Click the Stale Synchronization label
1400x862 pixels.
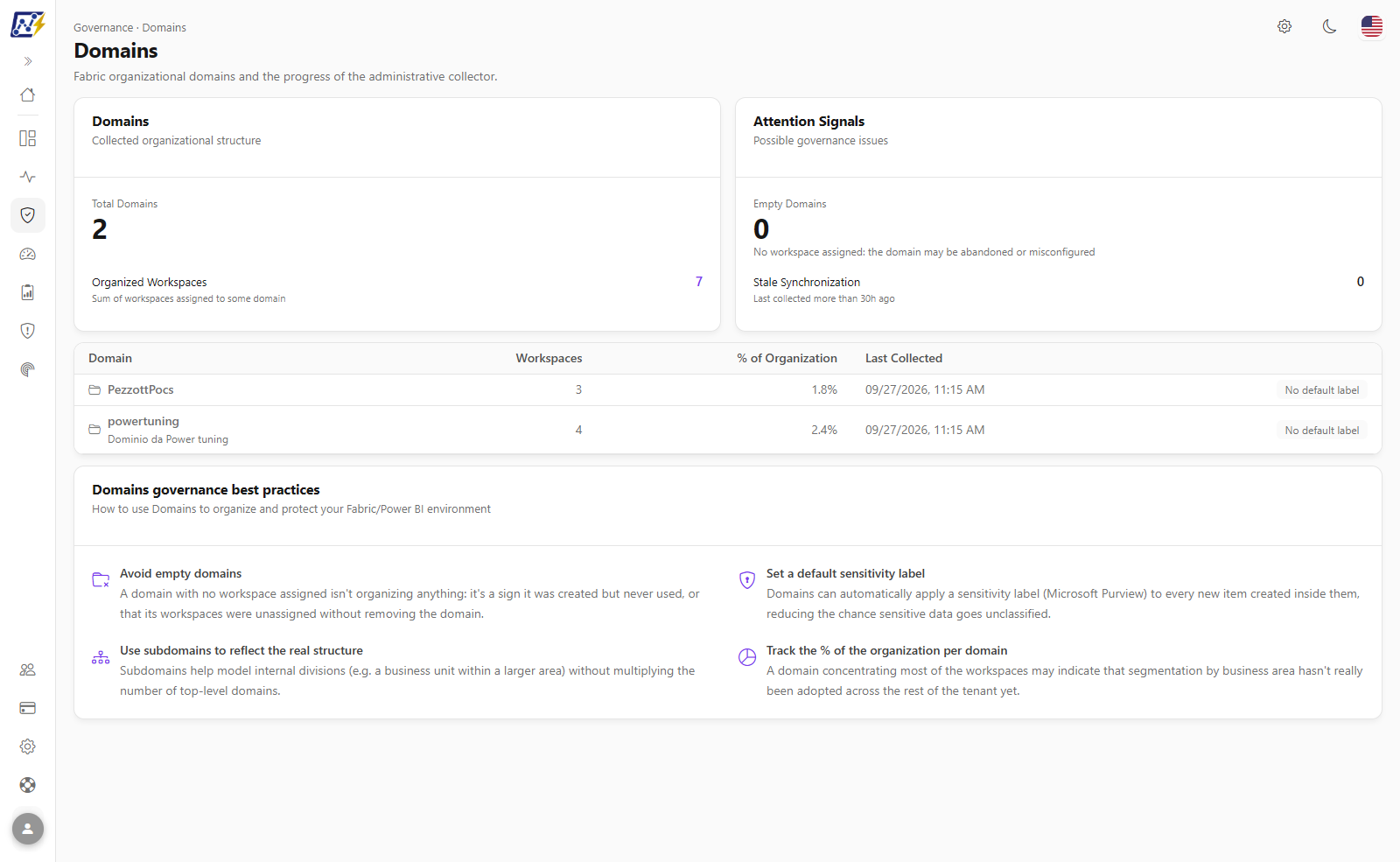pyautogui.click(x=807, y=282)
